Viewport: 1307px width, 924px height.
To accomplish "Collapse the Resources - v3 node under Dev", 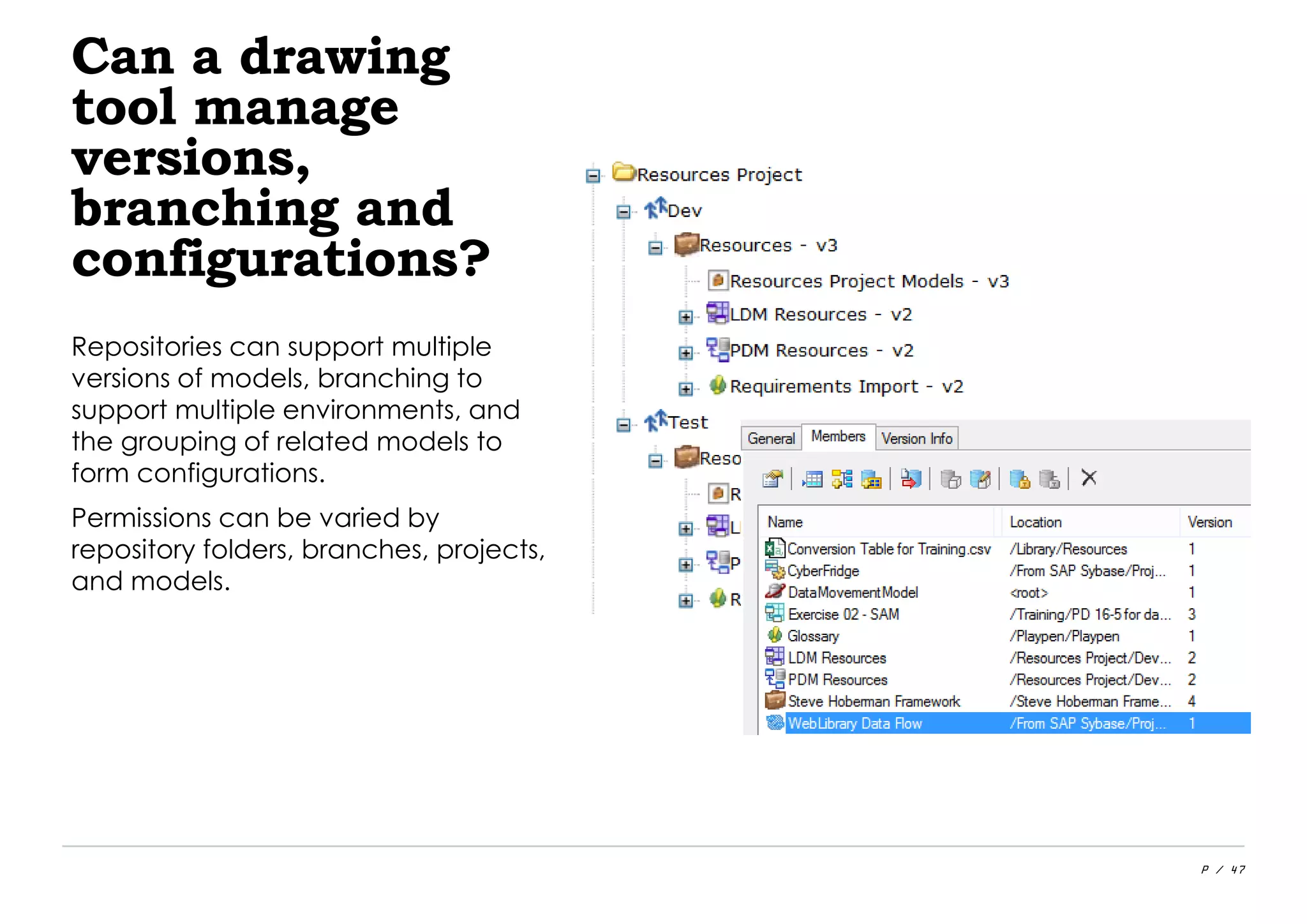I will 655,248.
